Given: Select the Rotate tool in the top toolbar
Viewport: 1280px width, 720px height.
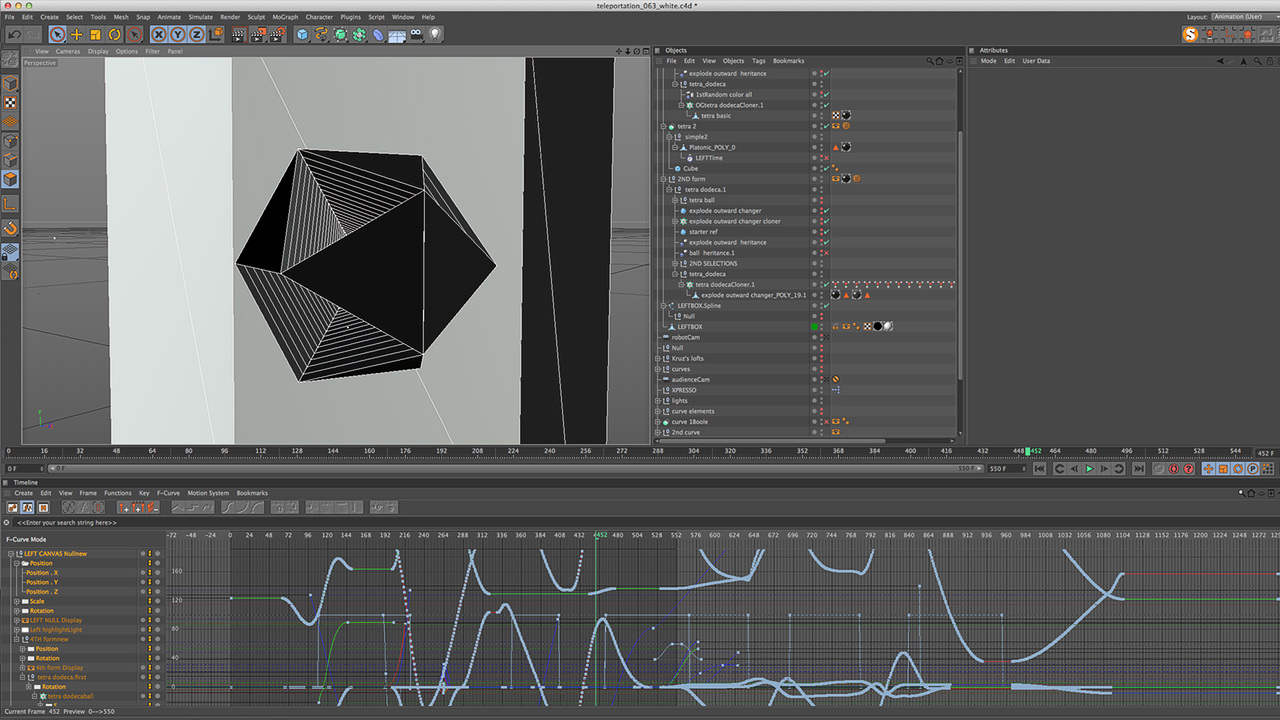Looking at the screenshot, I should click(114, 34).
